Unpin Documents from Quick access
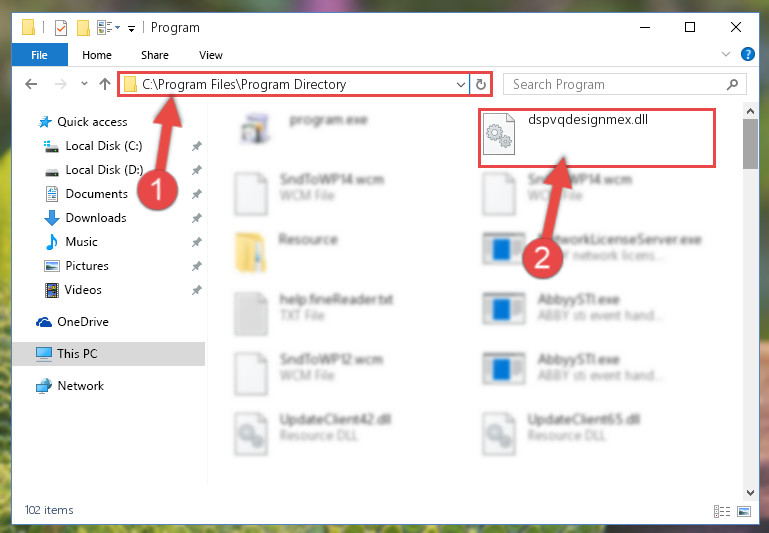 click(x=197, y=194)
